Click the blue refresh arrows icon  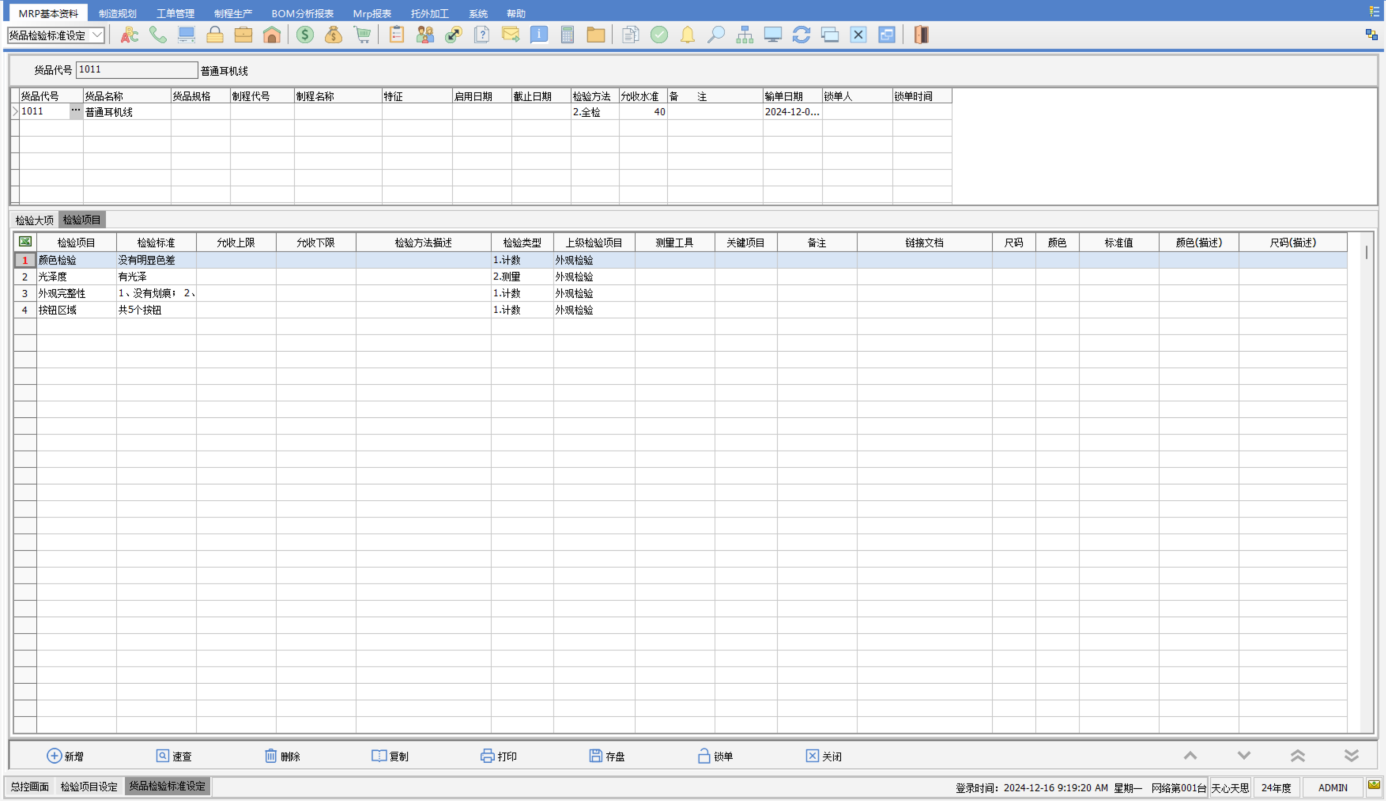pyautogui.click(x=801, y=35)
